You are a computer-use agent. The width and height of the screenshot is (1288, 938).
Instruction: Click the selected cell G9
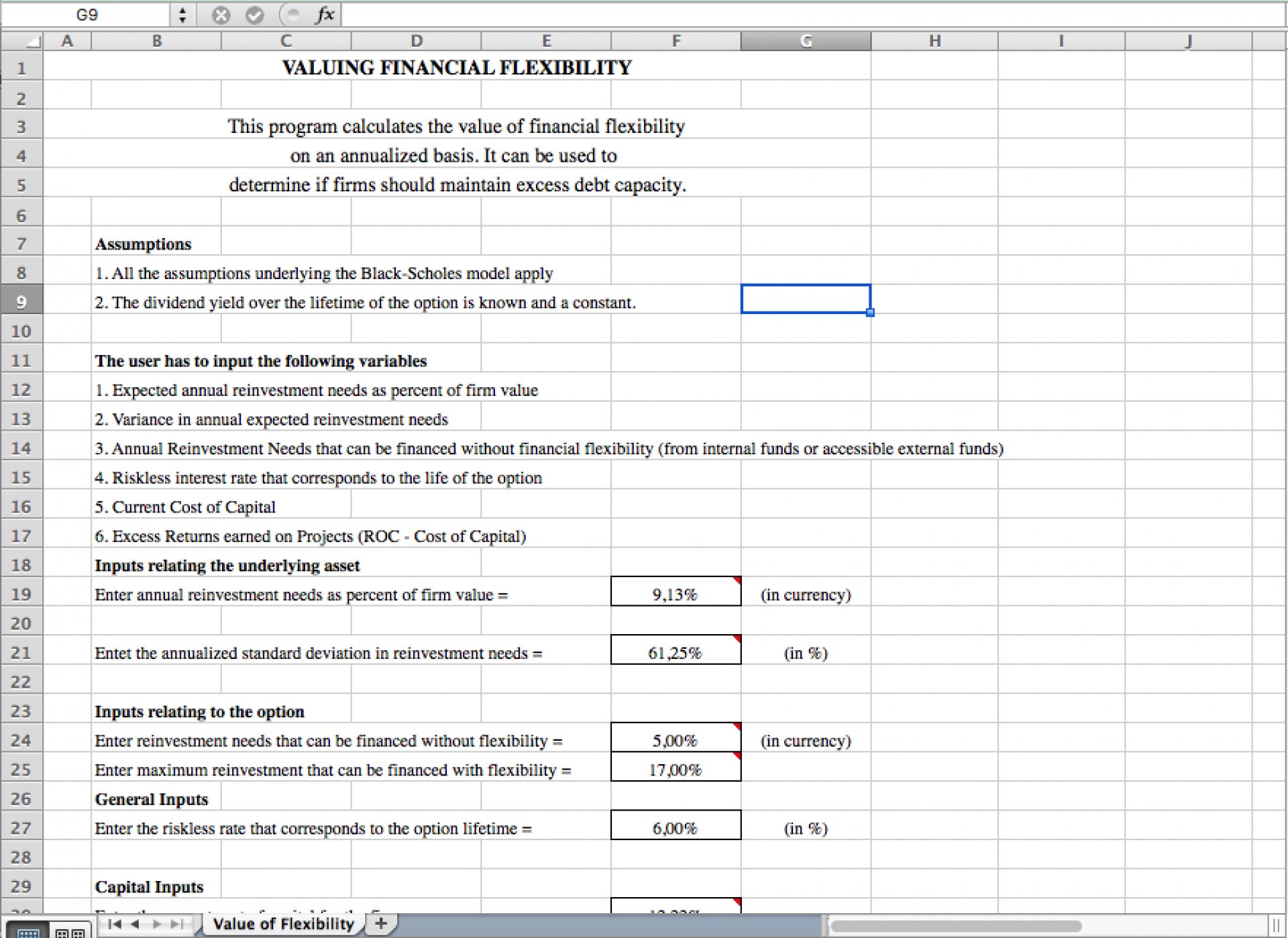806,299
